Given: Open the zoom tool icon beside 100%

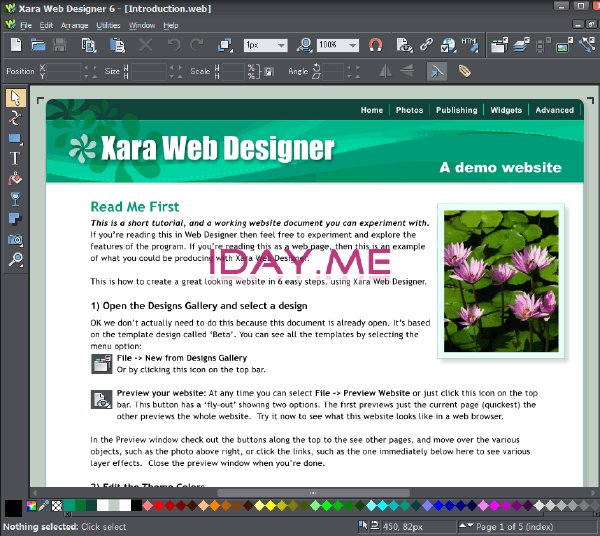Looking at the screenshot, I should (305, 45).
